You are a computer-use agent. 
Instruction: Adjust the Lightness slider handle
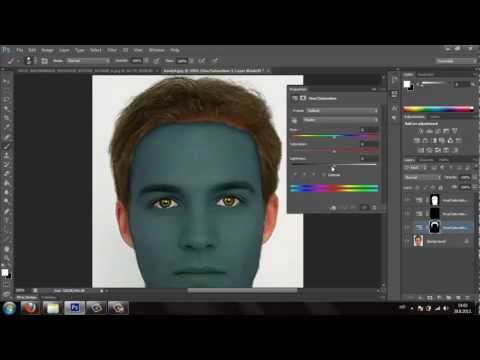click(334, 165)
